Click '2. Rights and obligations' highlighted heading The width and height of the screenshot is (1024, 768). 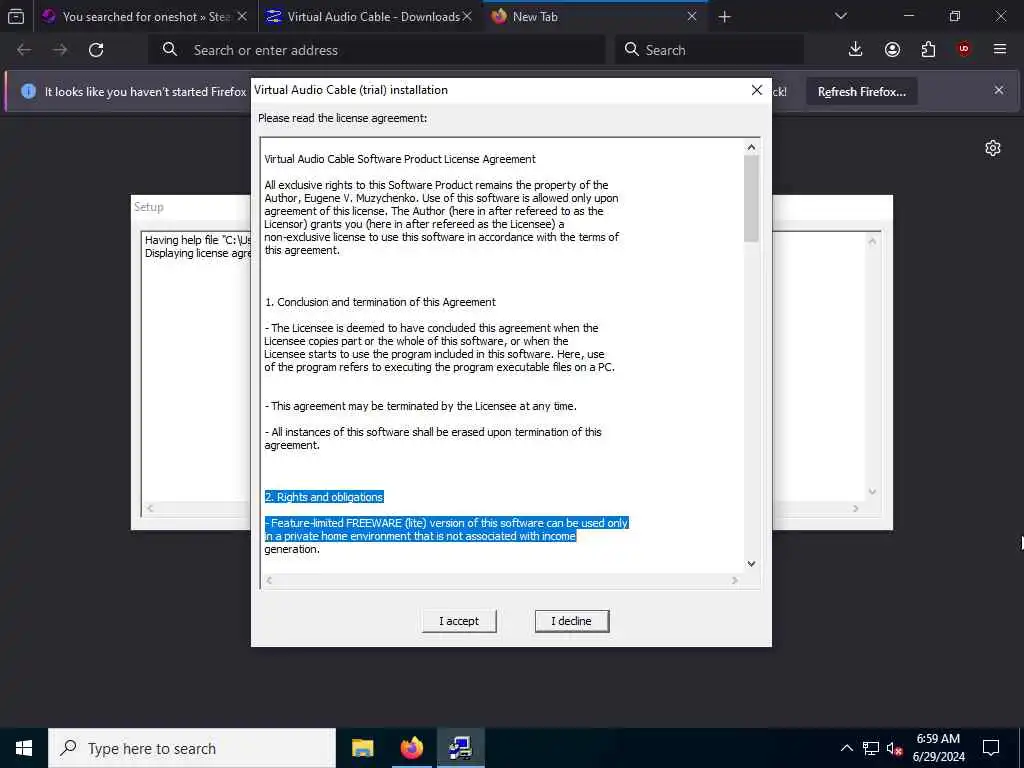[x=324, y=497]
